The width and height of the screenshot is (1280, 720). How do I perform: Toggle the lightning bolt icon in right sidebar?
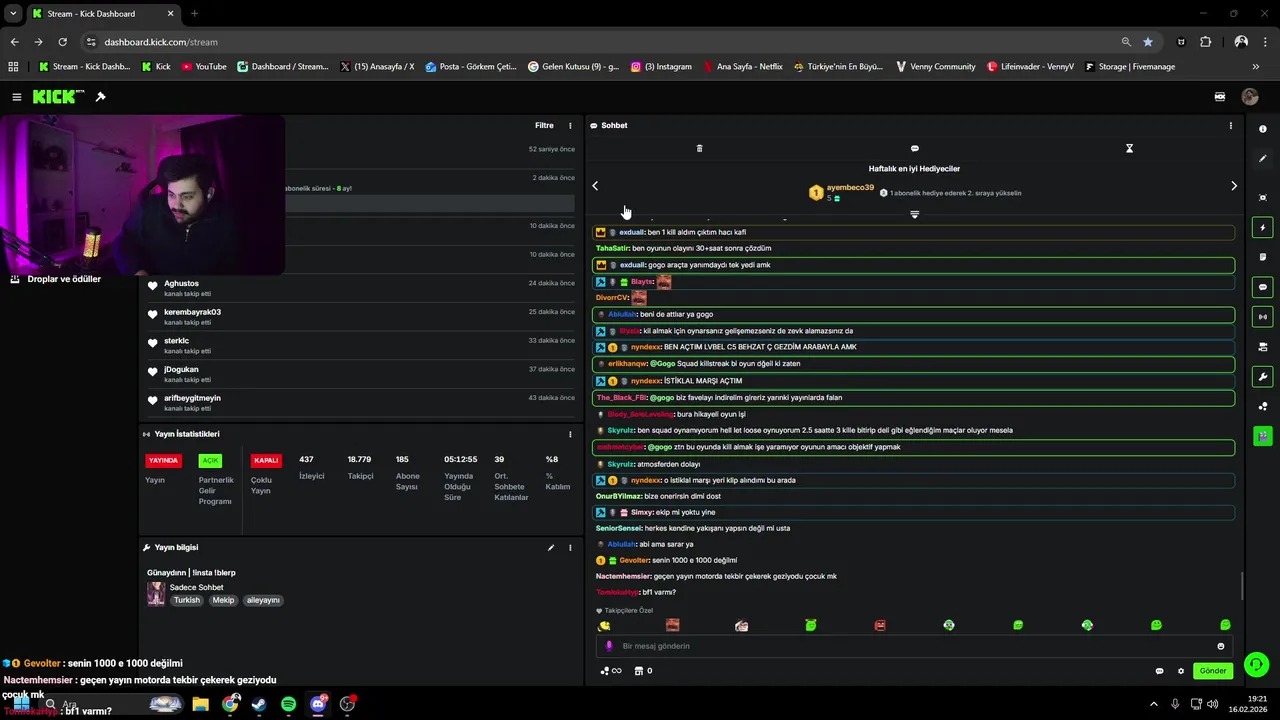1262,228
